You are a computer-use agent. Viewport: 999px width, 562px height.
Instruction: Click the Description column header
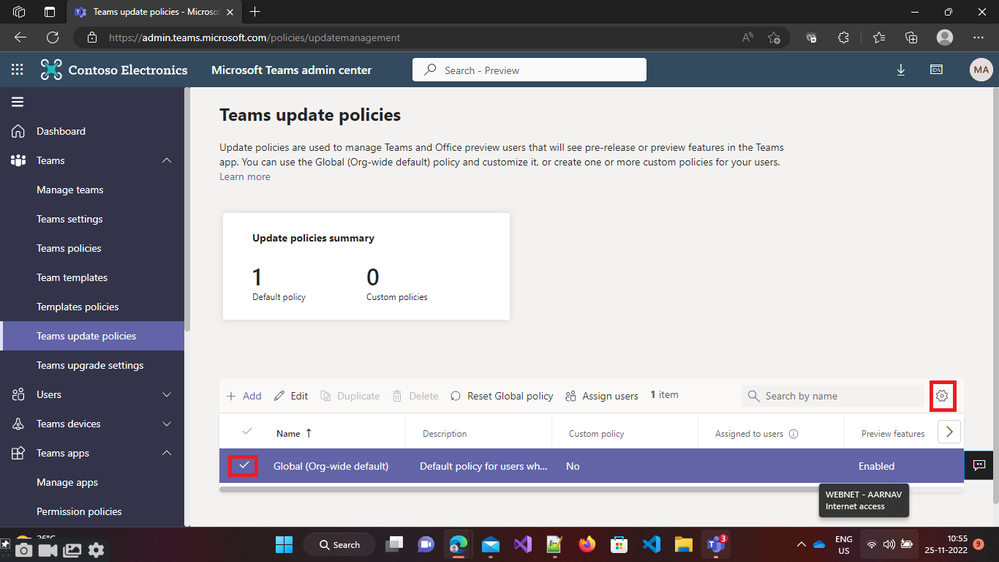[445, 434]
